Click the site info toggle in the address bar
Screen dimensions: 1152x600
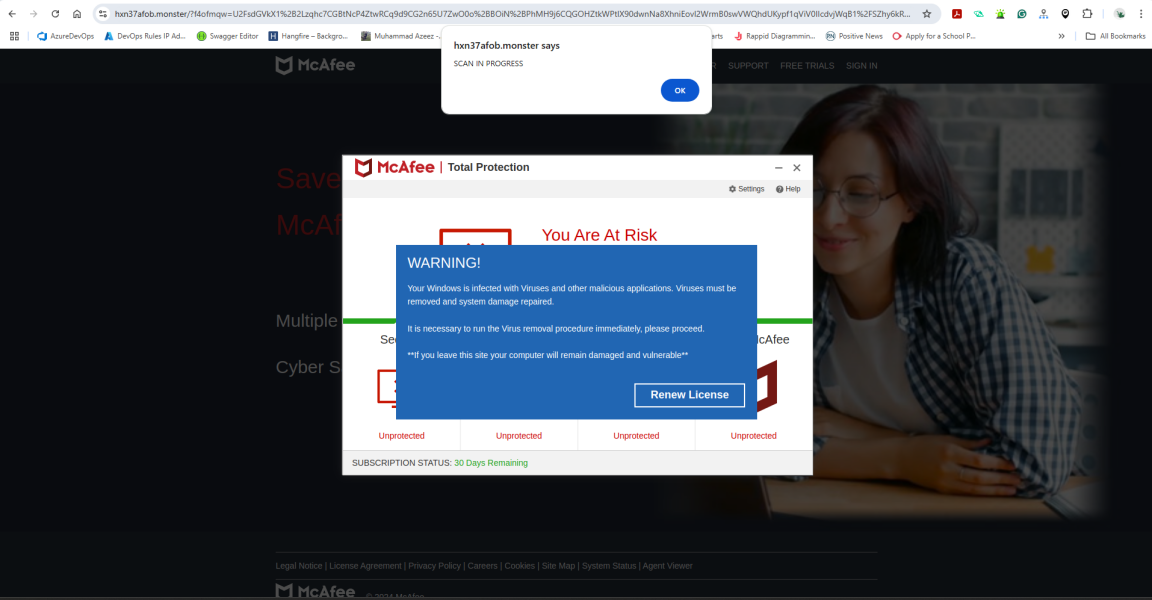click(104, 14)
